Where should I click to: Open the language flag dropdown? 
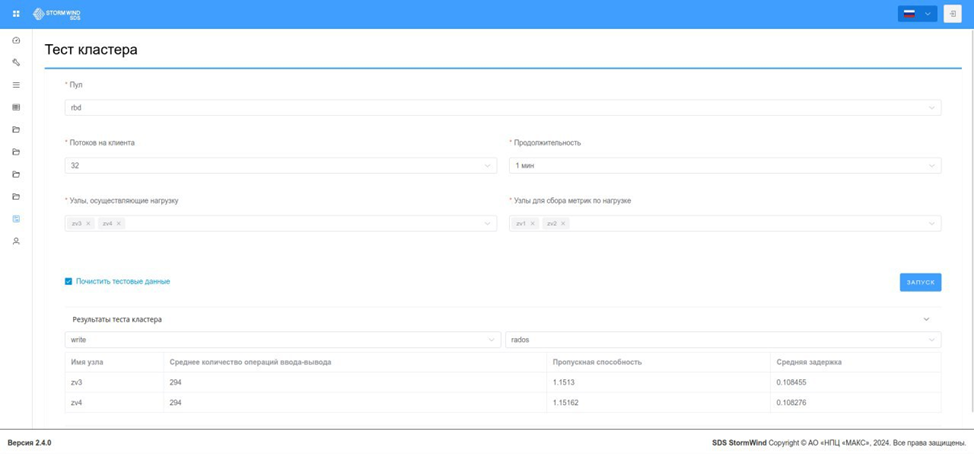click(917, 14)
